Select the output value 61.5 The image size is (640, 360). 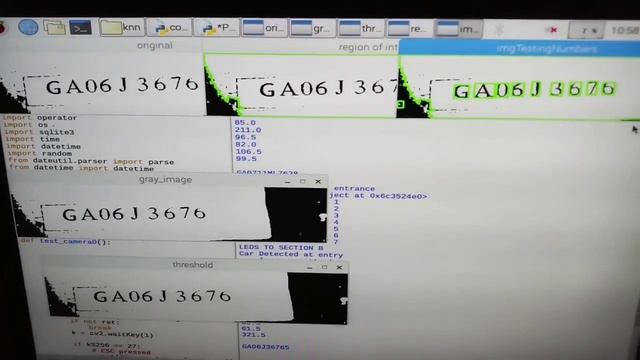coord(251,329)
